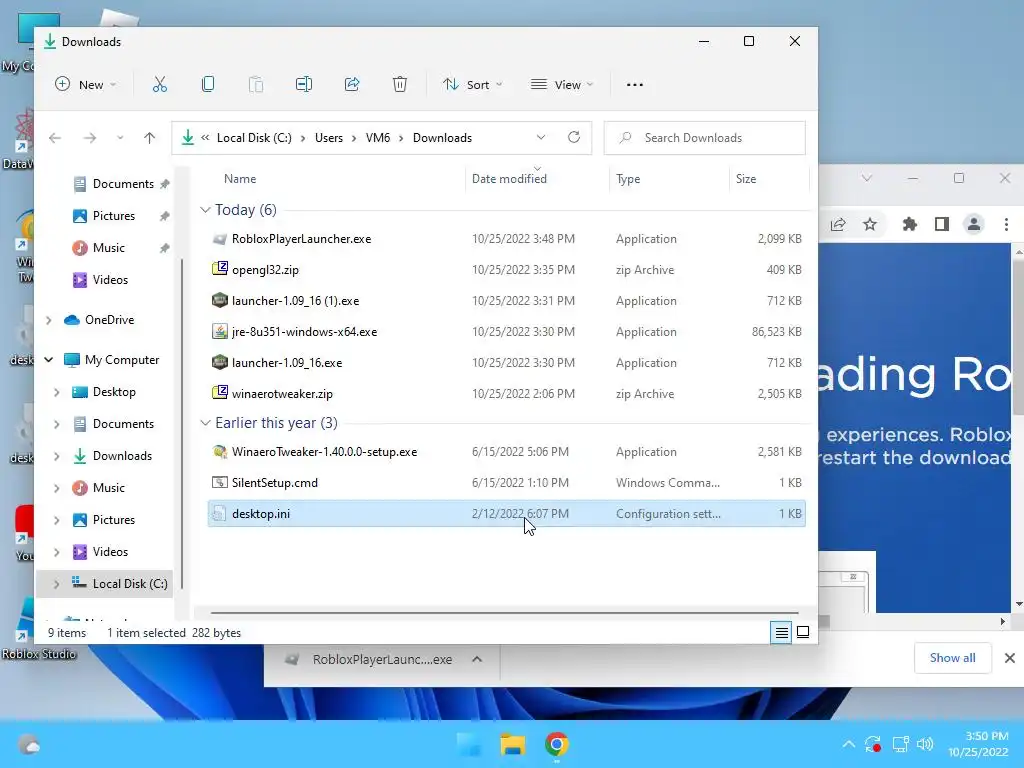Select the RobloxPlayerLauncher.exe file icon

[220, 239]
